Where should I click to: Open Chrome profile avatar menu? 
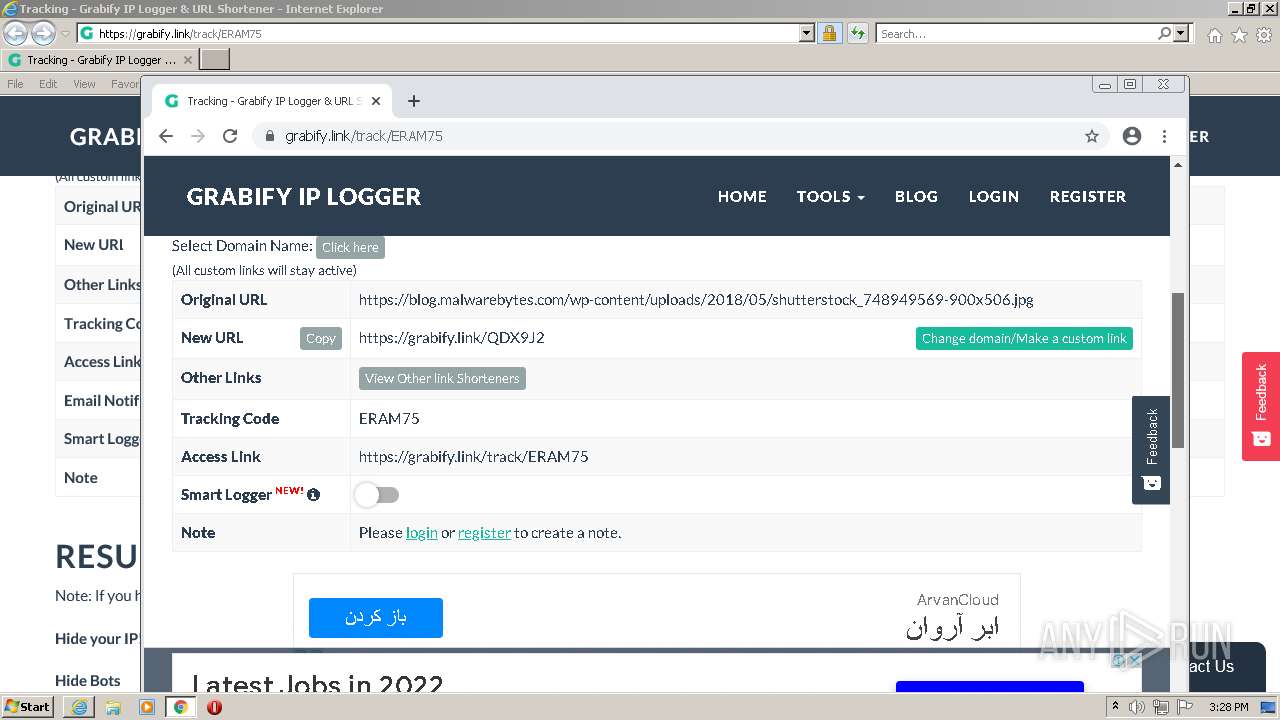[1132, 136]
